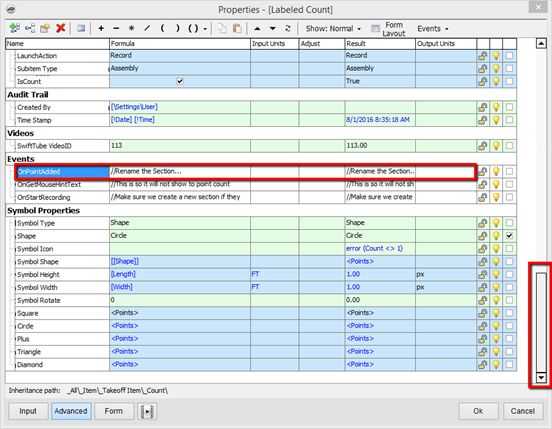Click the lock icon on Created By row
This screenshot has height=429, width=552.
[x=482, y=107]
